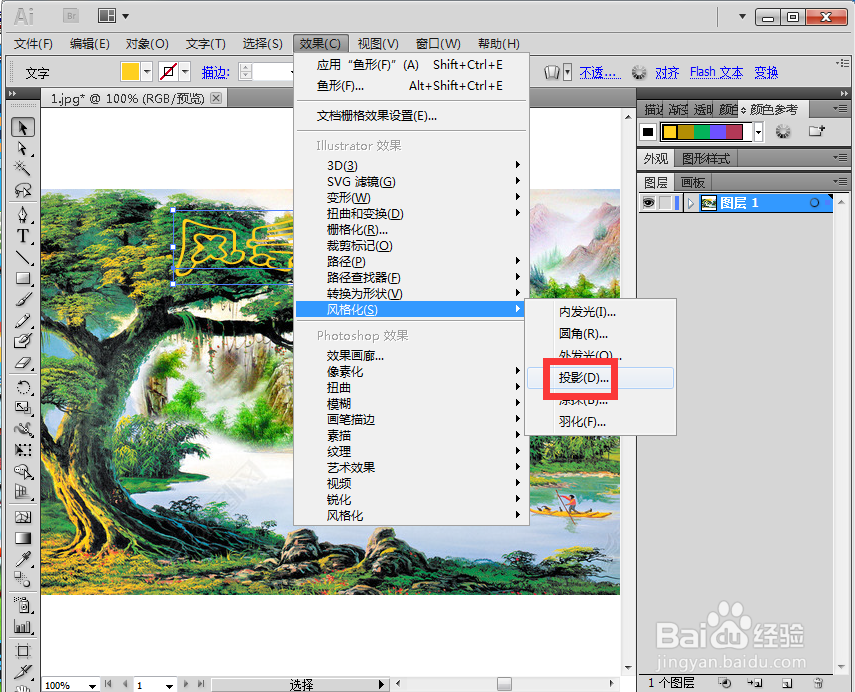855x692 pixels.
Task: Select the Selection tool arrow
Action: pos(22,128)
